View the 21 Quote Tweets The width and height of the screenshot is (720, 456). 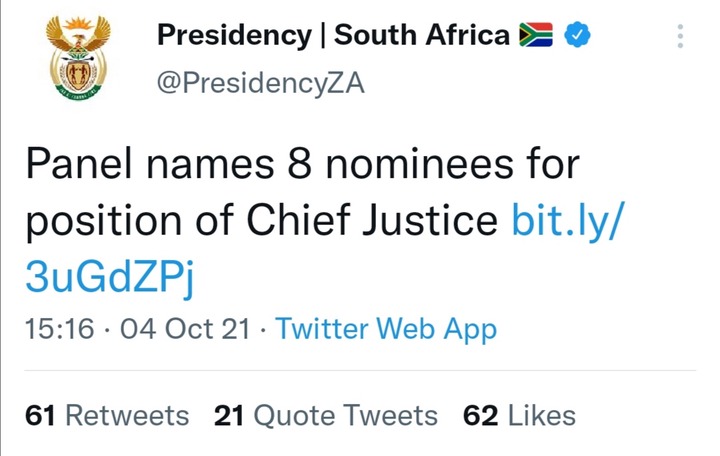(x=326, y=416)
